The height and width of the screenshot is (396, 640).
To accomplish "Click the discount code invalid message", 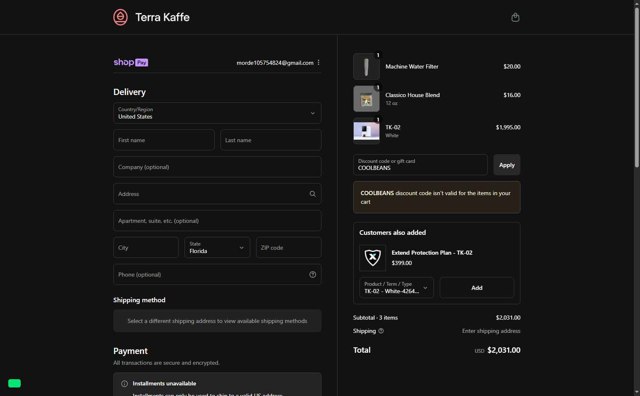I will 437,197.
